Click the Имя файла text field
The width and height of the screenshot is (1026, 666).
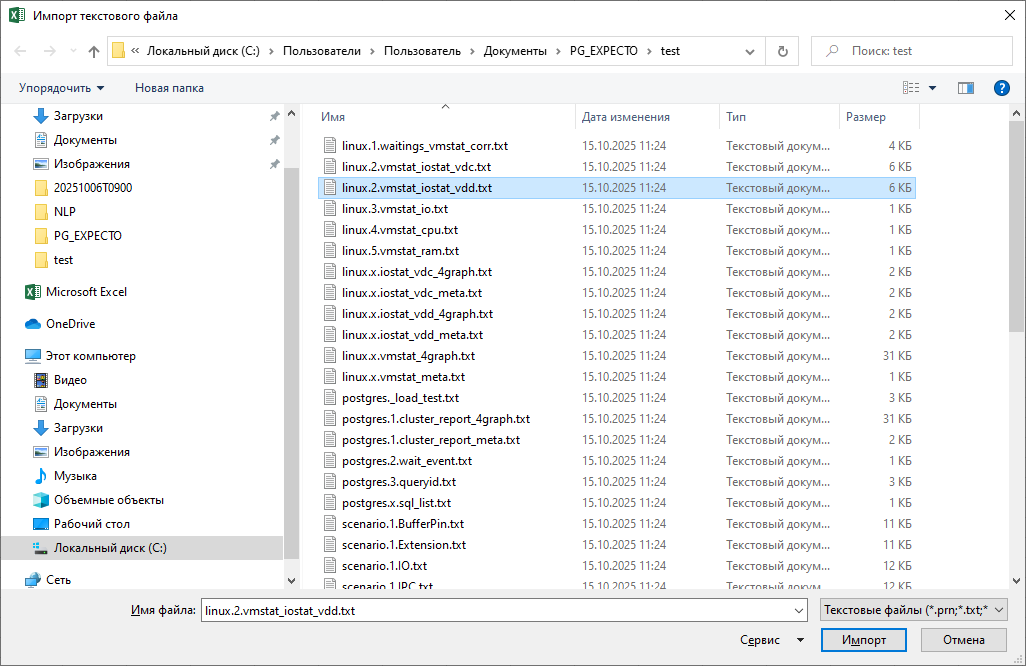tap(496, 610)
